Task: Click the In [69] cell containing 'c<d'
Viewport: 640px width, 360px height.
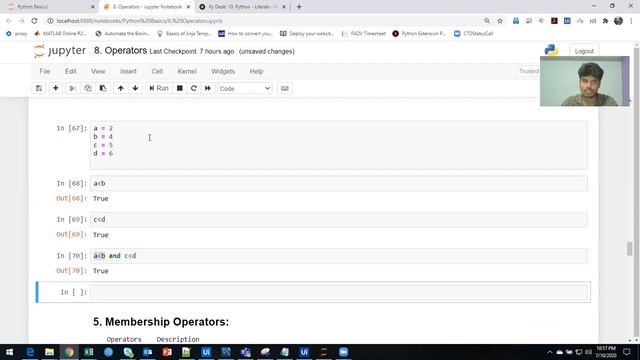Action: point(339,220)
